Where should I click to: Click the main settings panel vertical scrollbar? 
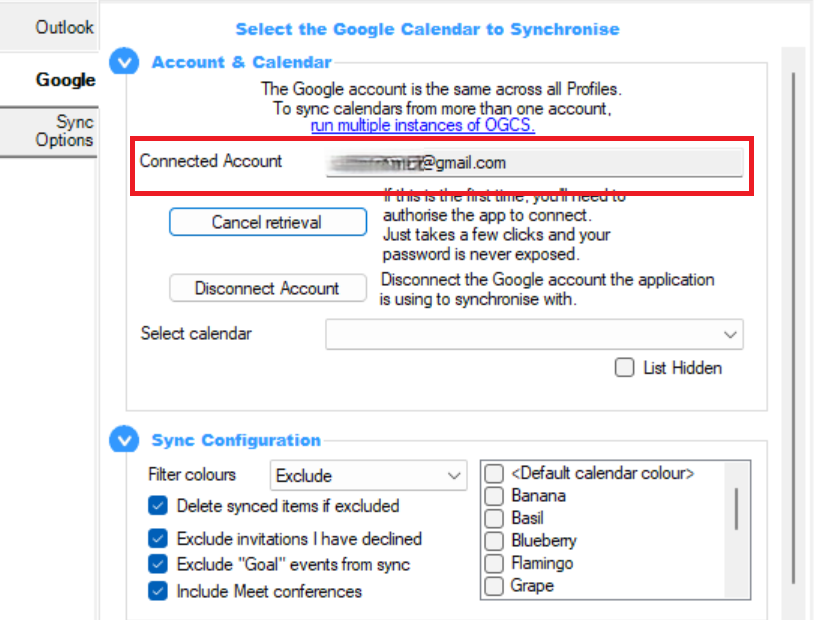click(x=793, y=328)
